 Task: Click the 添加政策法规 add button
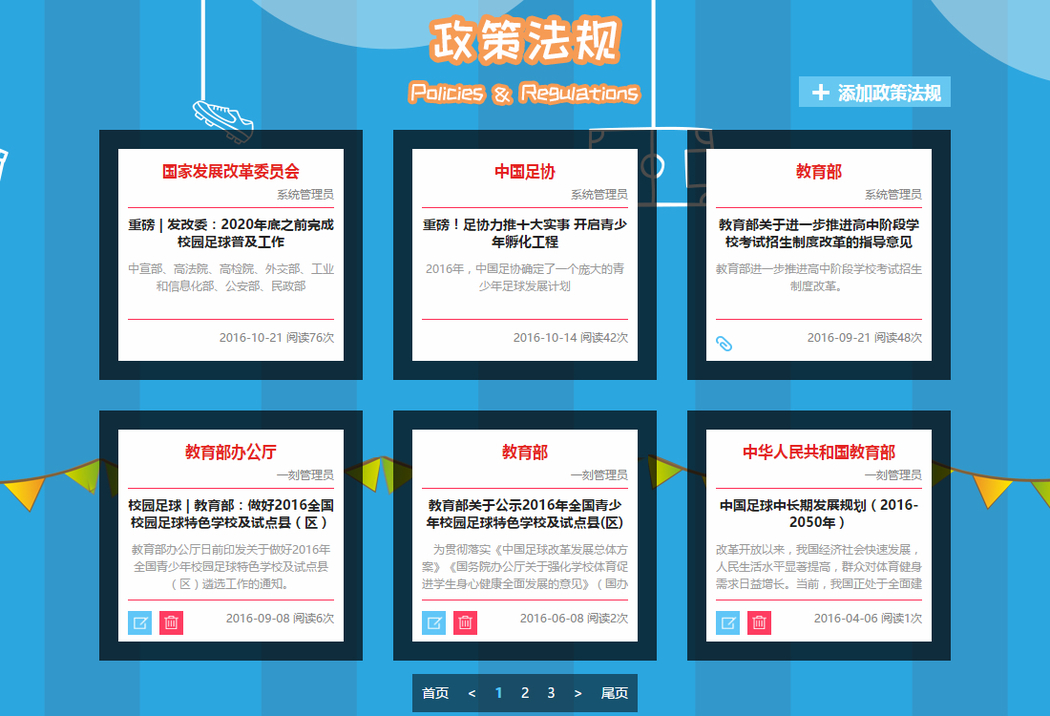pyautogui.click(x=875, y=92)
